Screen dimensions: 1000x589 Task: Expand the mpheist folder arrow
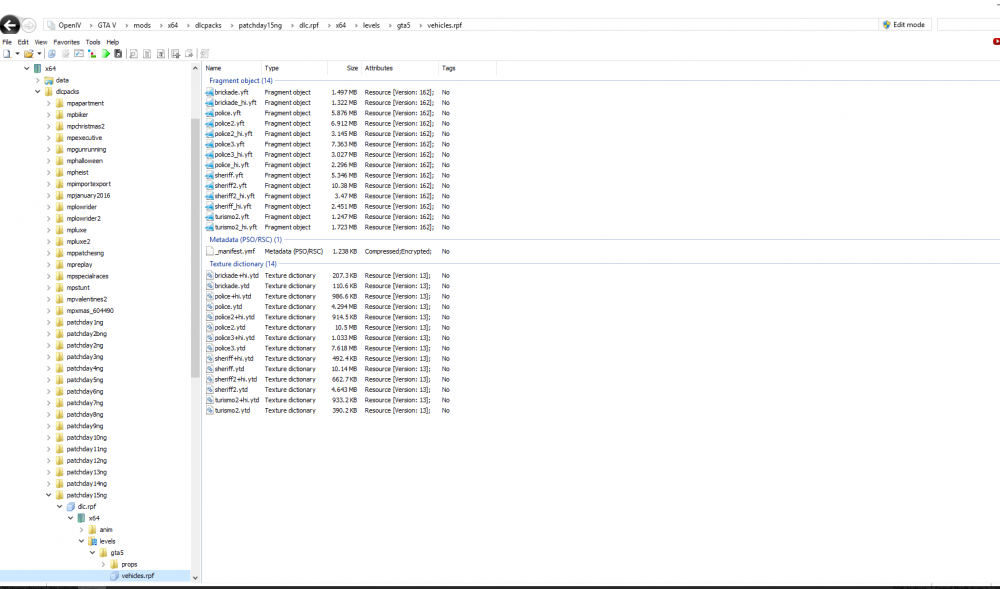click(x=48, y=172)
